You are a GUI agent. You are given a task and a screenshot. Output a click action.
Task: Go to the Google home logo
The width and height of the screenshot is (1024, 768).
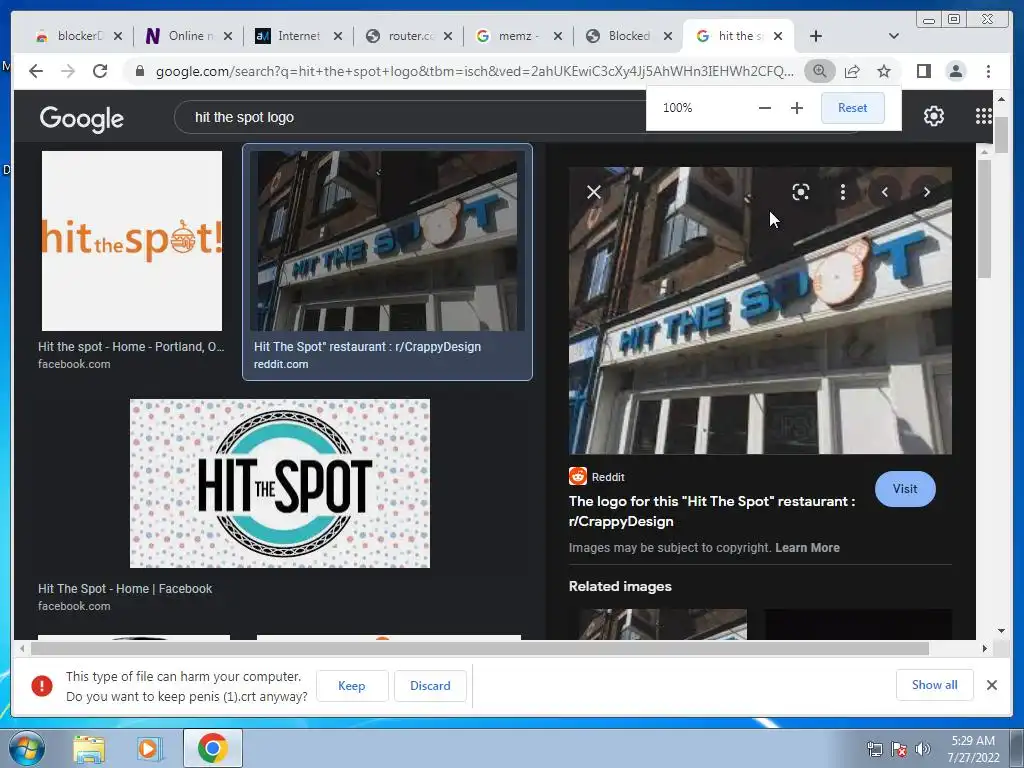point(82,118)
